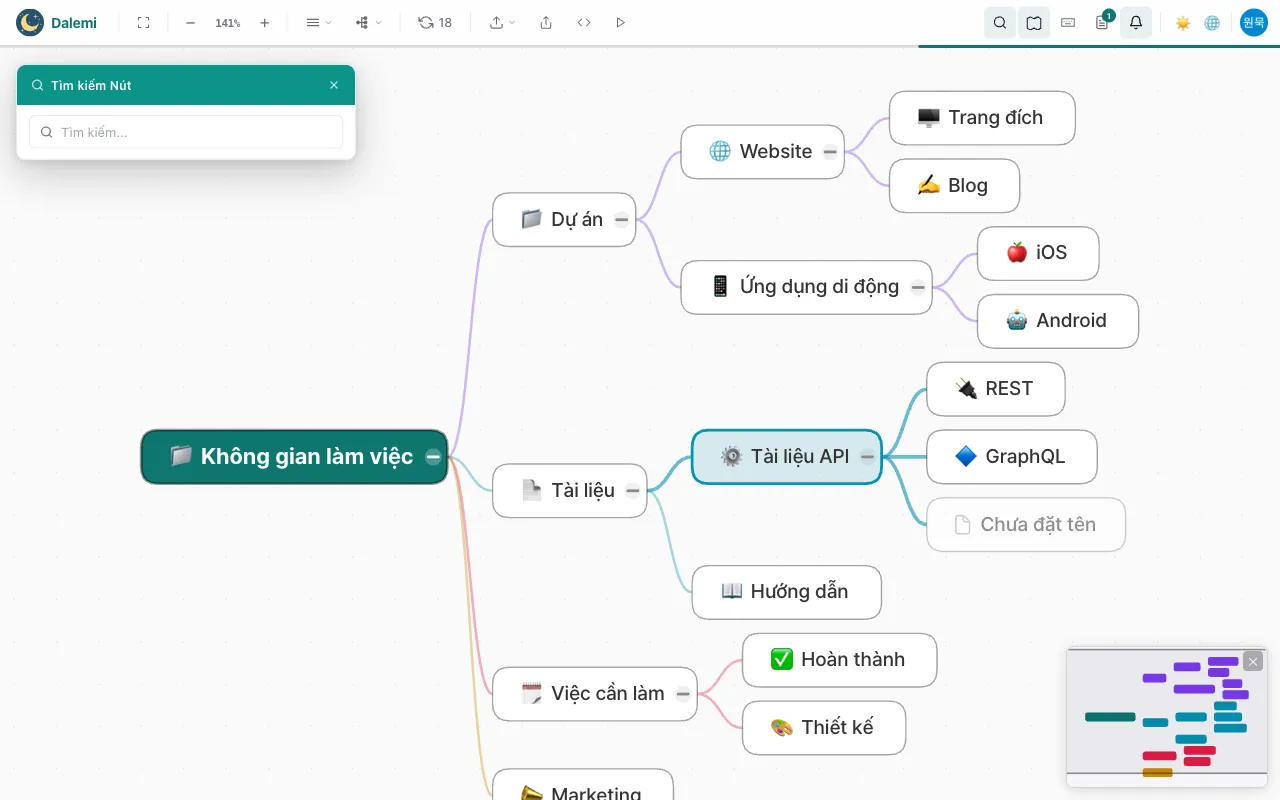Collapse the Website node children
The height and width of the screenshot is (800, 1280).
pos(830,152)
